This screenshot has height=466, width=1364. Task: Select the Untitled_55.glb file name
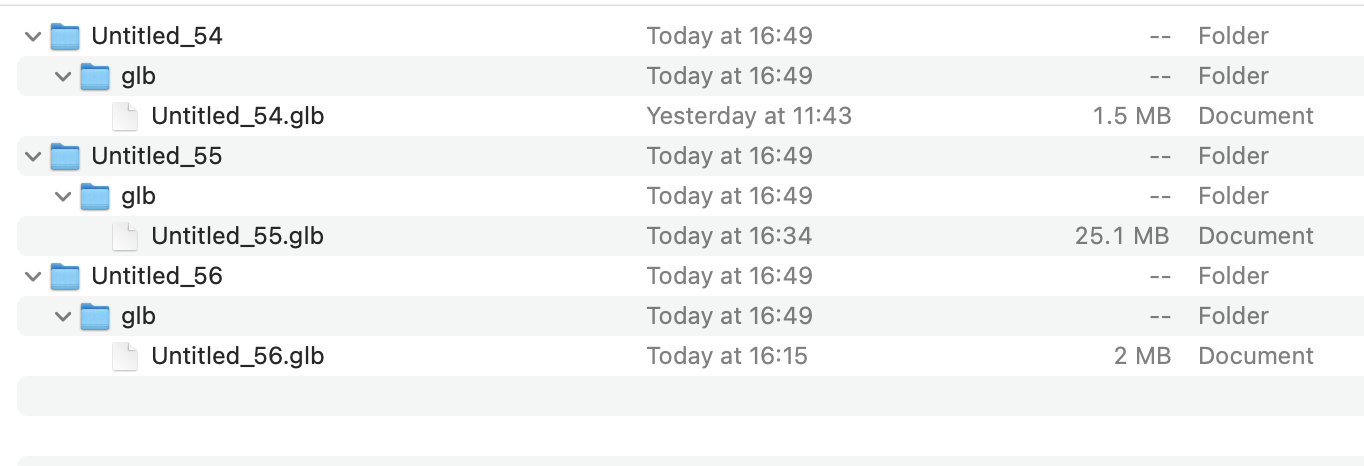(x=237, y=237)
